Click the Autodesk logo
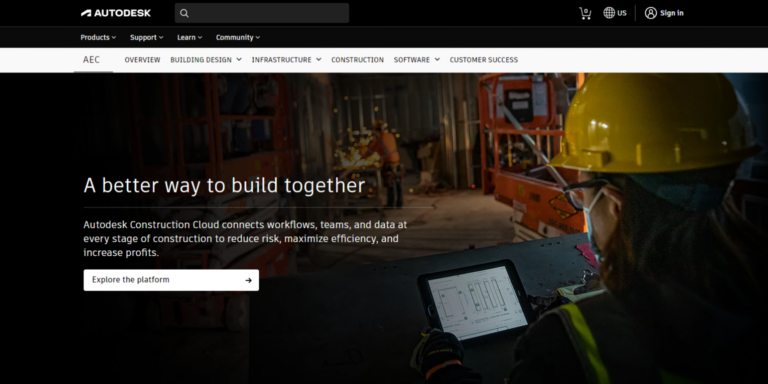Viewport: 768px width, 384px height. (116, 13)
